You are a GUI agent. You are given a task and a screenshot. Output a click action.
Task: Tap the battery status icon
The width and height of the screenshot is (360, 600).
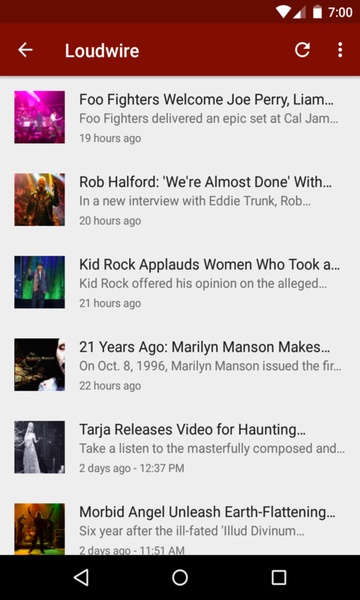pos(317,12)
